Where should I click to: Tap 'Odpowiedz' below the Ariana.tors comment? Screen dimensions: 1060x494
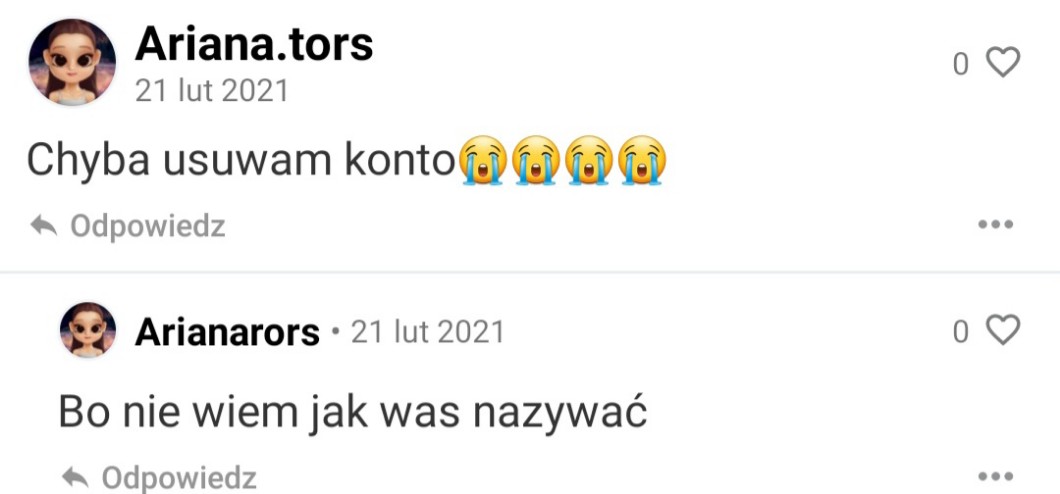click(x=147, y=226)
